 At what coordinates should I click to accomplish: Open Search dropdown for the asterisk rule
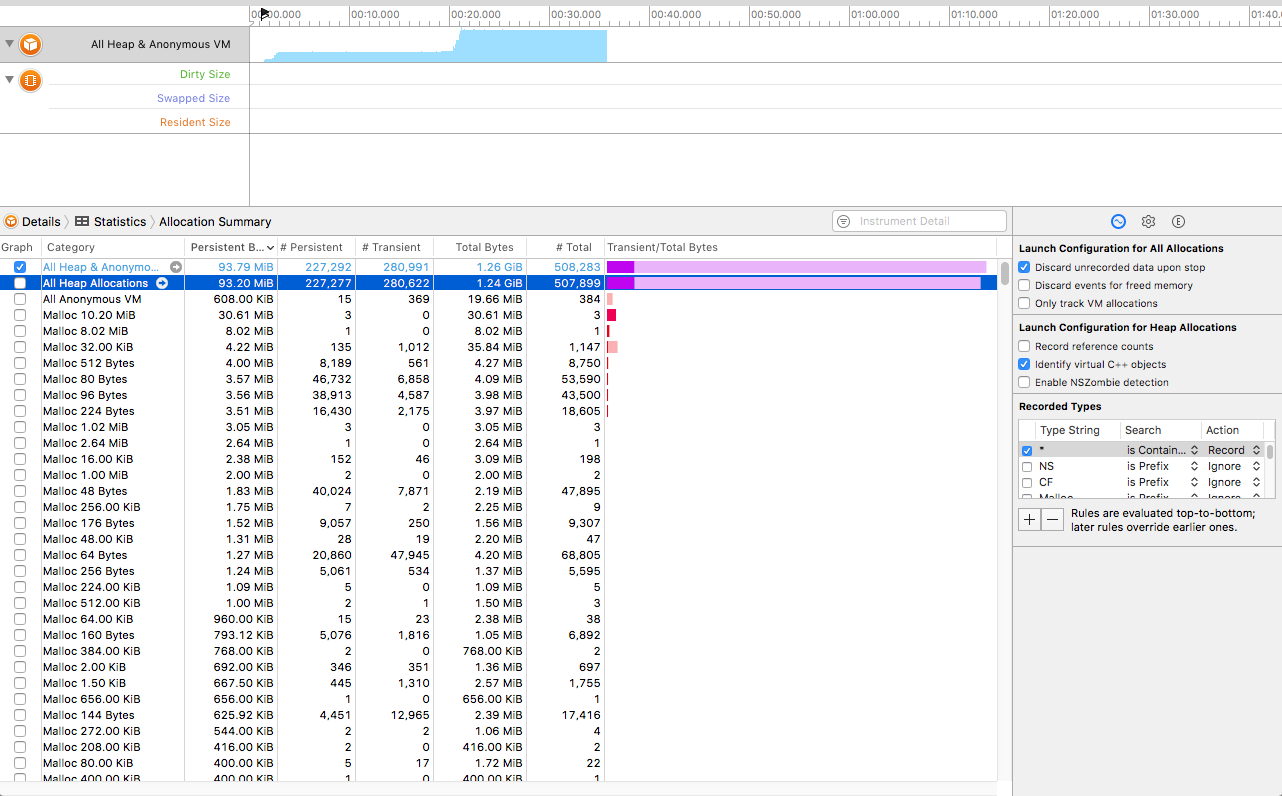1162,450
